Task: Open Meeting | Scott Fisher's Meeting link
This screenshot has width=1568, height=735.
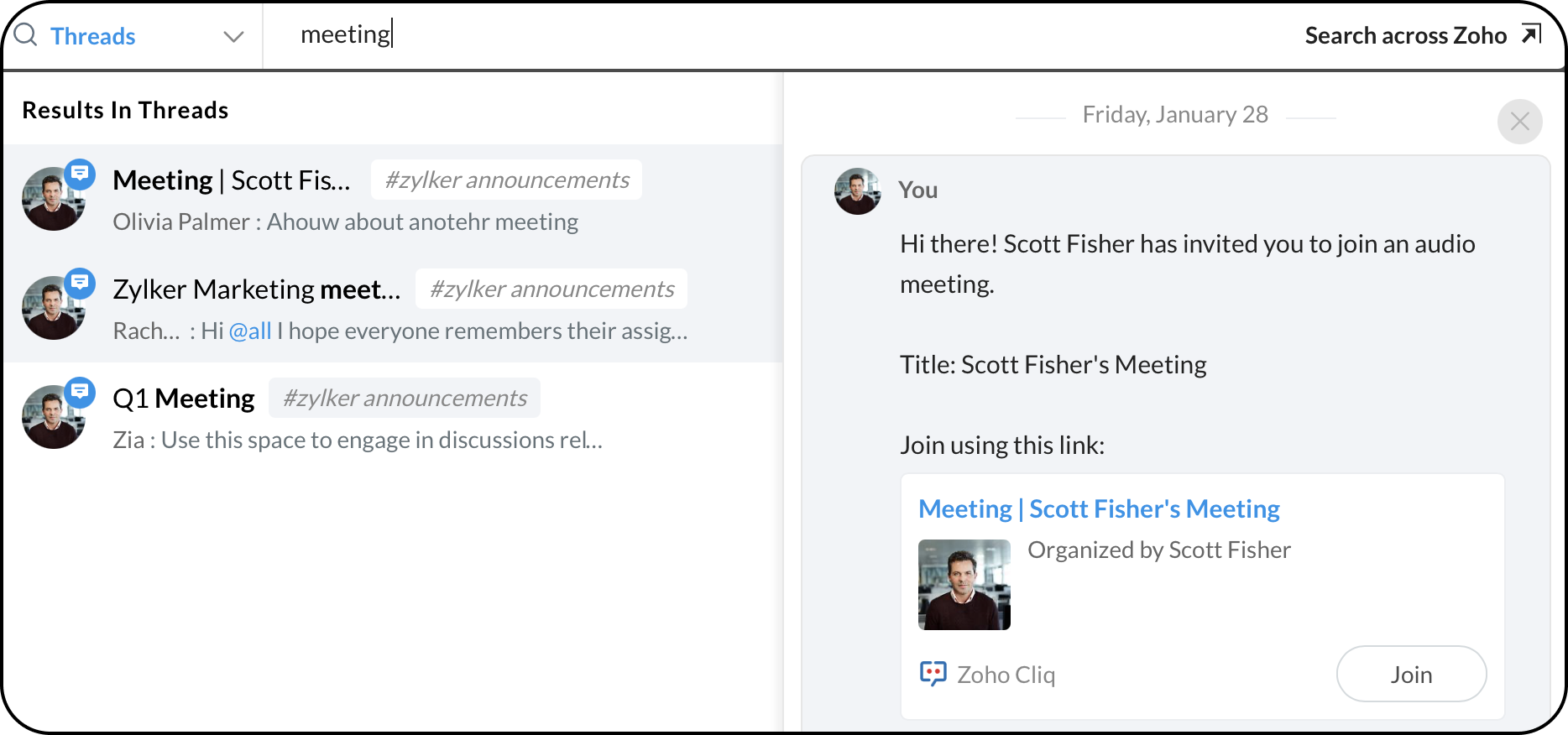Action: [x=1099, y=508]
